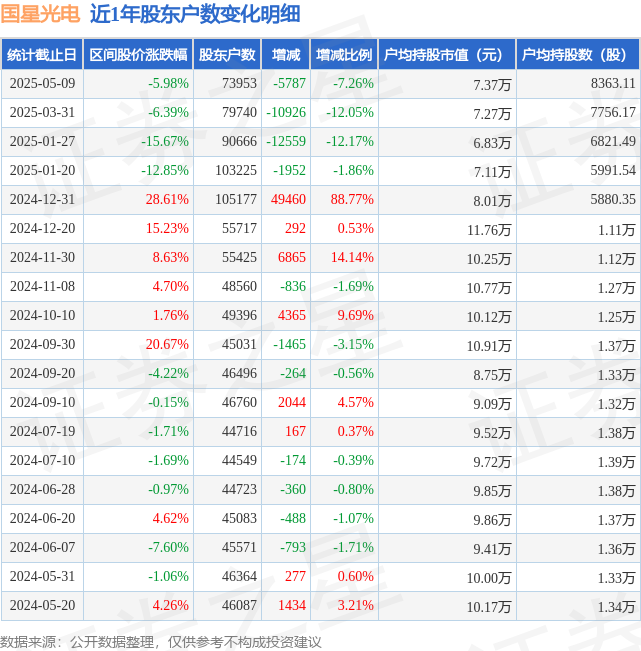The width and height of the screenshot is (641, 651).
Task: Click the date cell 2024-09-10
Action: (42, 402)
